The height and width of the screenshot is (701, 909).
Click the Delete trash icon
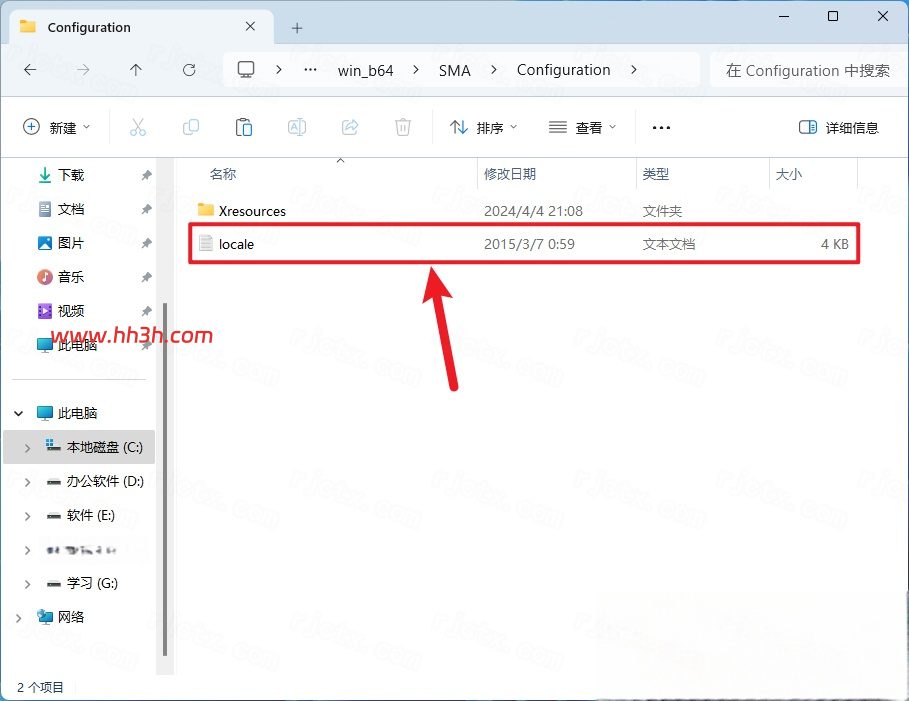403,127
